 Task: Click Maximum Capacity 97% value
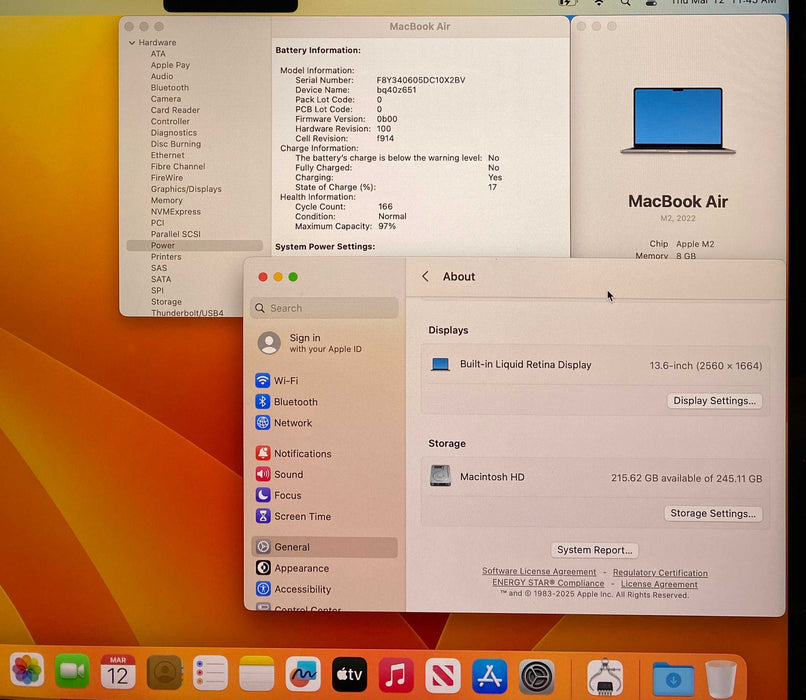(387, 226)
